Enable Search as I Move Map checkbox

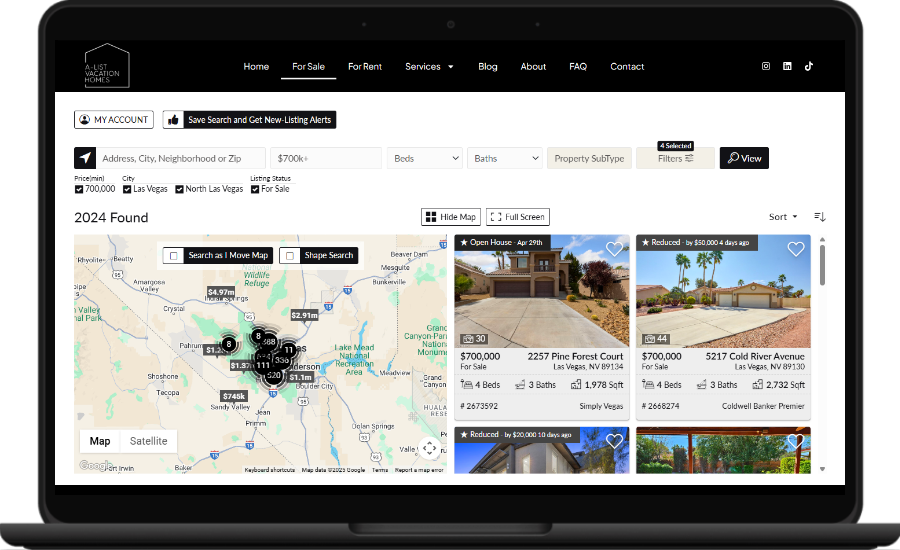tap(173, 255)
